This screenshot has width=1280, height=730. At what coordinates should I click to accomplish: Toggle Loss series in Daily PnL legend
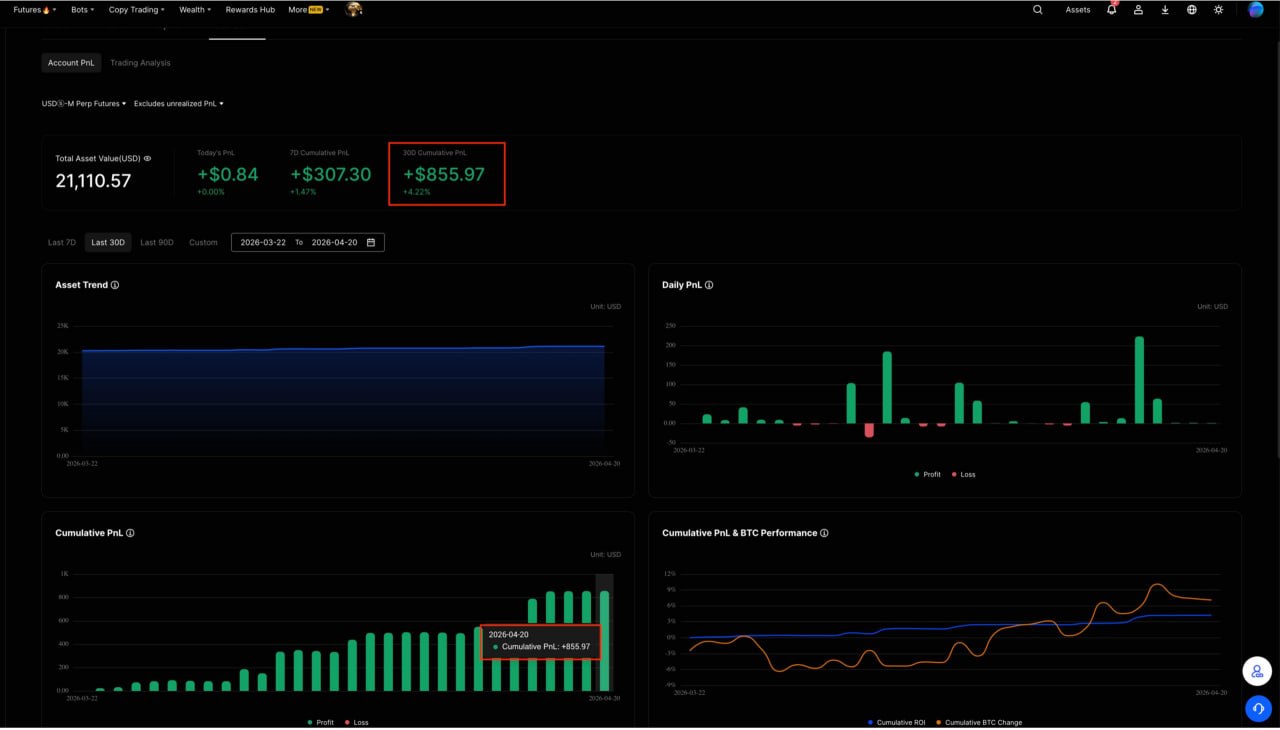point(963,474)
